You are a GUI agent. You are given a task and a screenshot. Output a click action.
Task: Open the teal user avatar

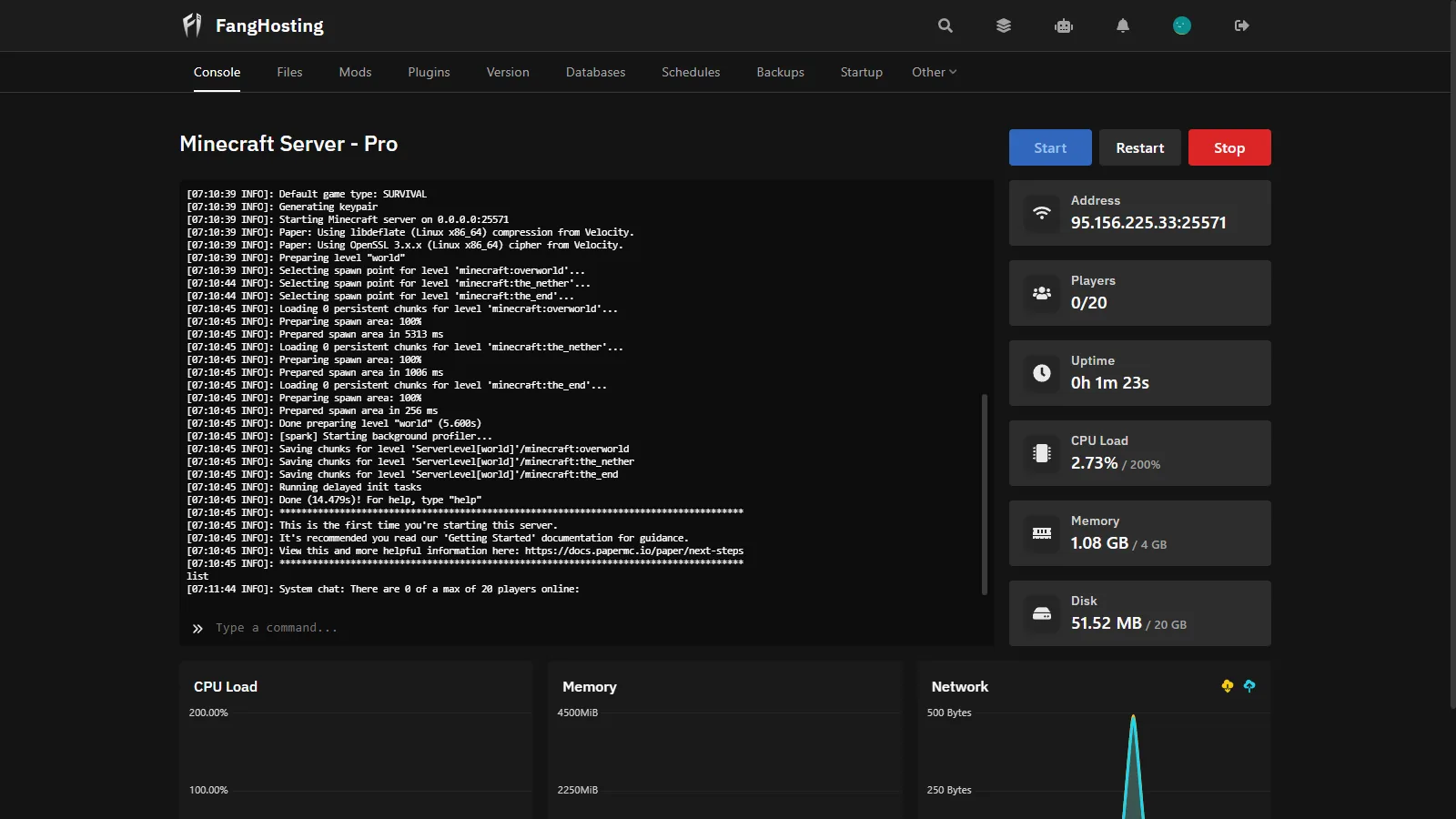[x=1182, y=25]
